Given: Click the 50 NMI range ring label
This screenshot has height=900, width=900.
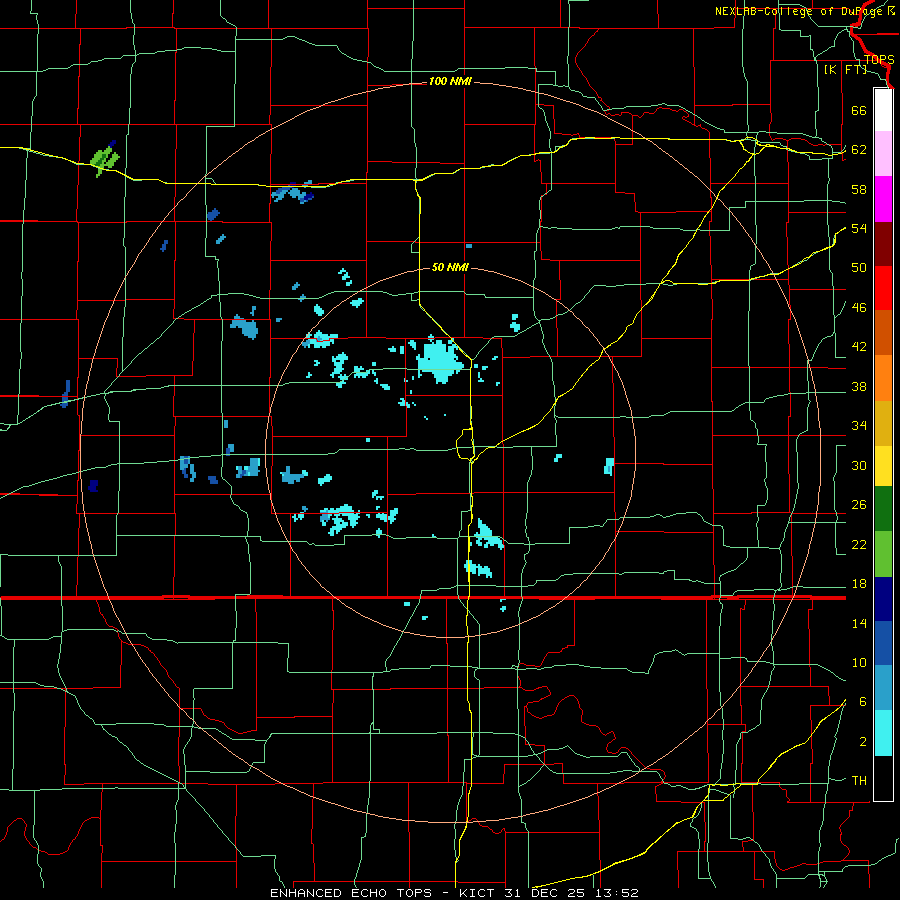Looking at the screenshot, I should tap(450, 267).
